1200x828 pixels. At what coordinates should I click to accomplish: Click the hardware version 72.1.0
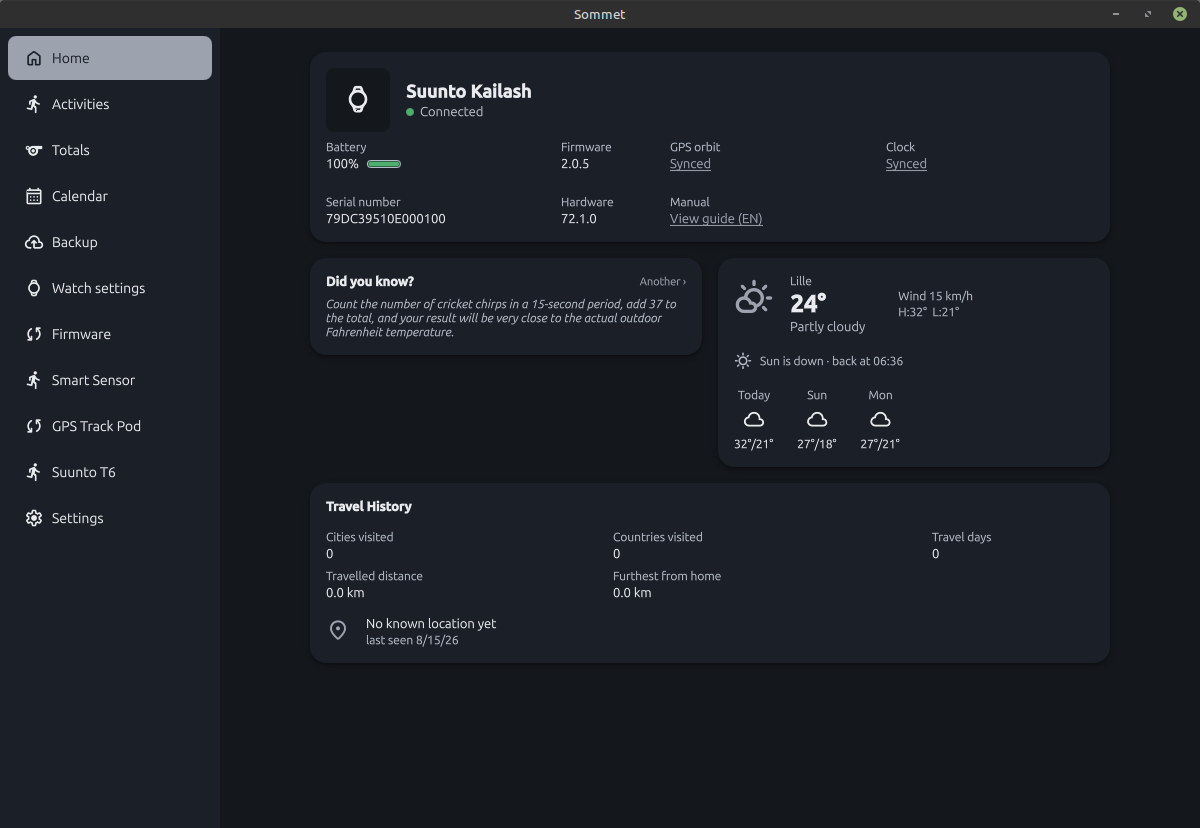[x=579, y=219]
